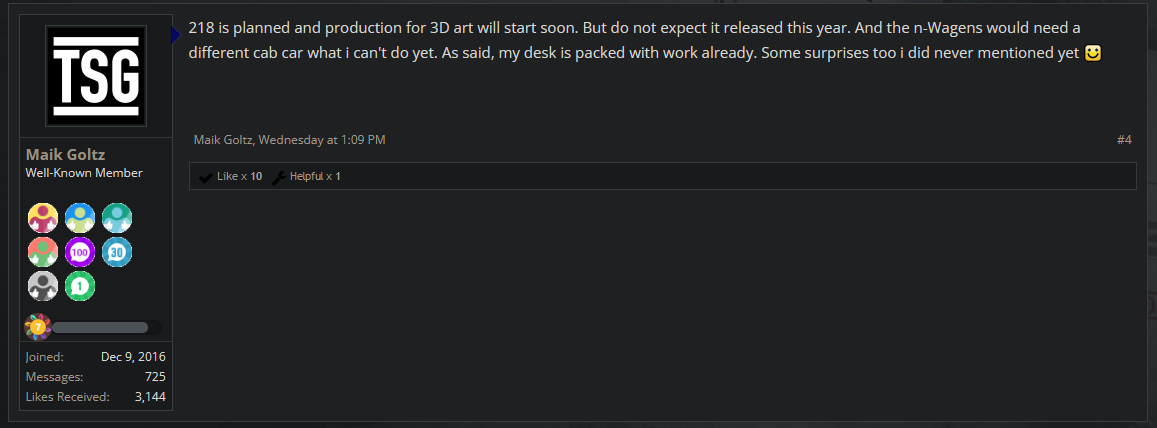The height and width of the screenshot is (428, 1157).
Task: Click the teal thumbs-up trophy badge
Action: (x=116, y=218)
